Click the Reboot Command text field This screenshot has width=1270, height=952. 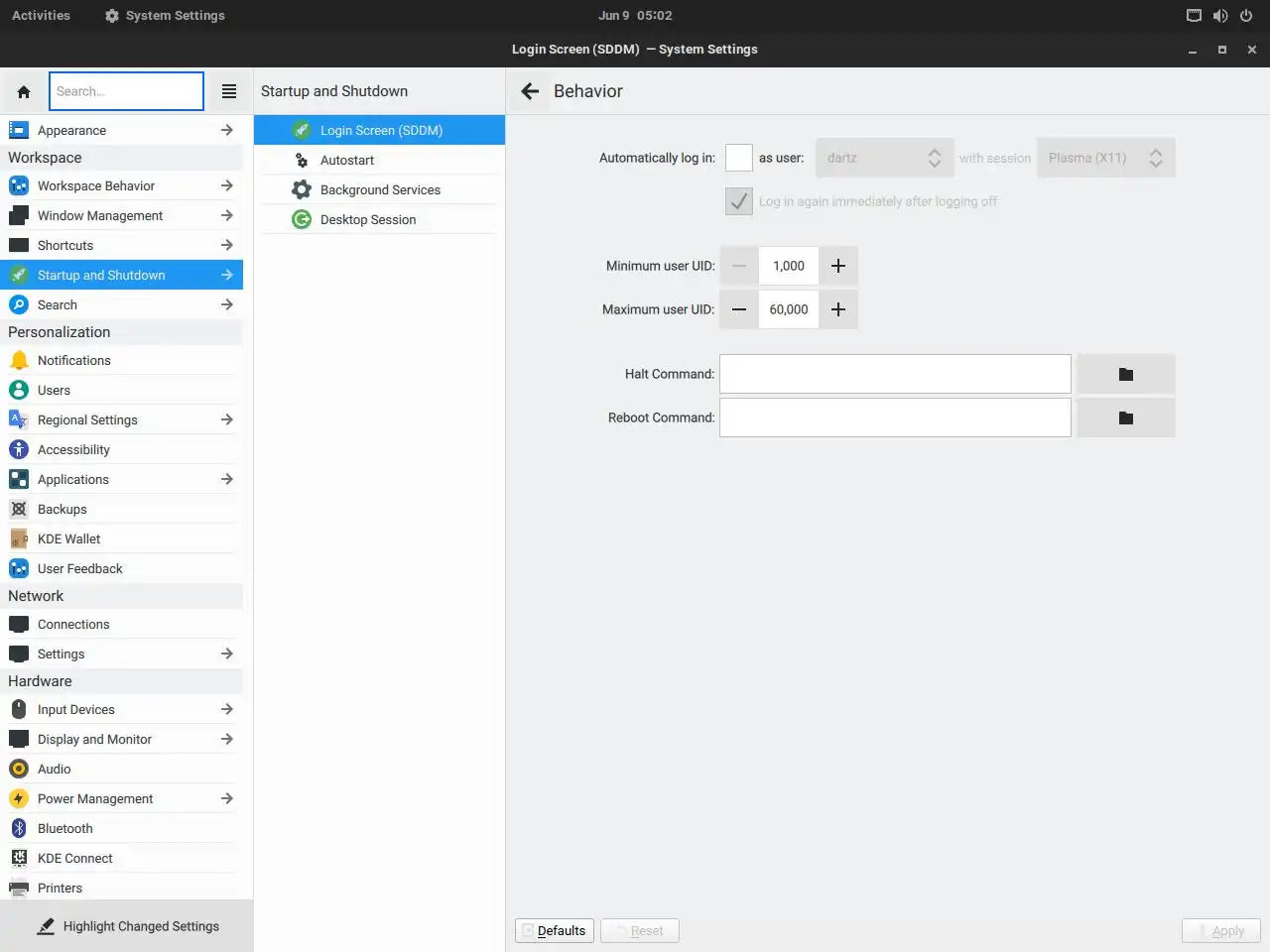(895, 417)
